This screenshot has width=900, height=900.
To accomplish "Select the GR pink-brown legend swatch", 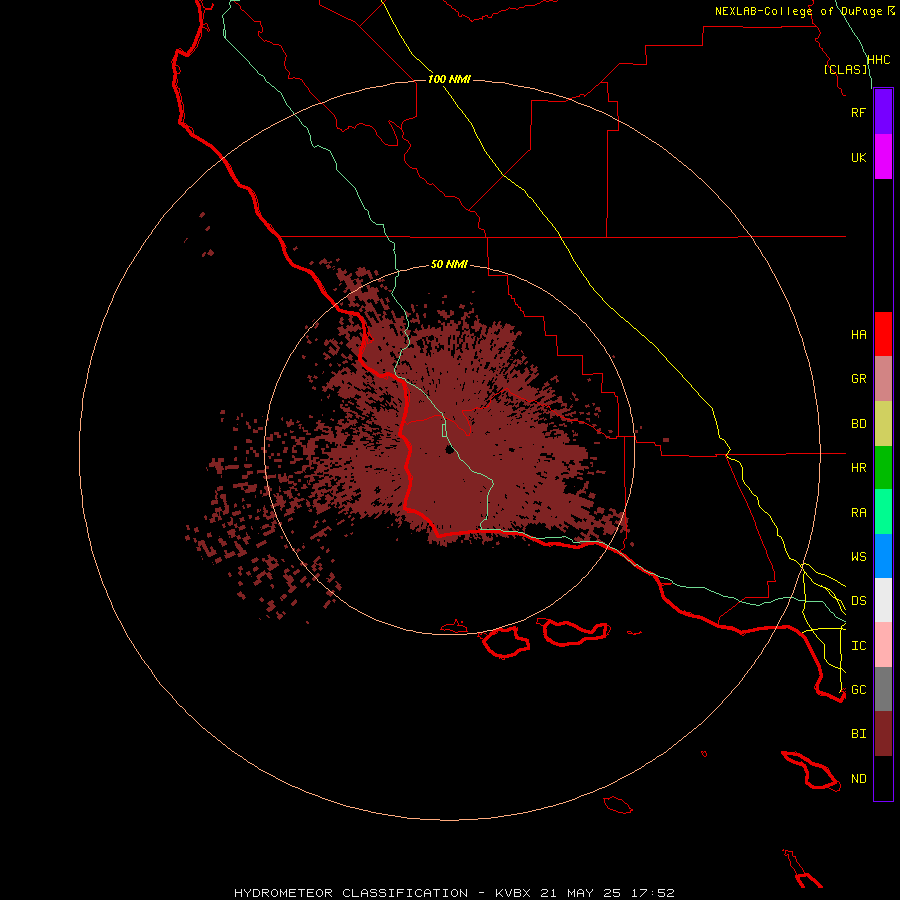I will [x=883, y=379].
